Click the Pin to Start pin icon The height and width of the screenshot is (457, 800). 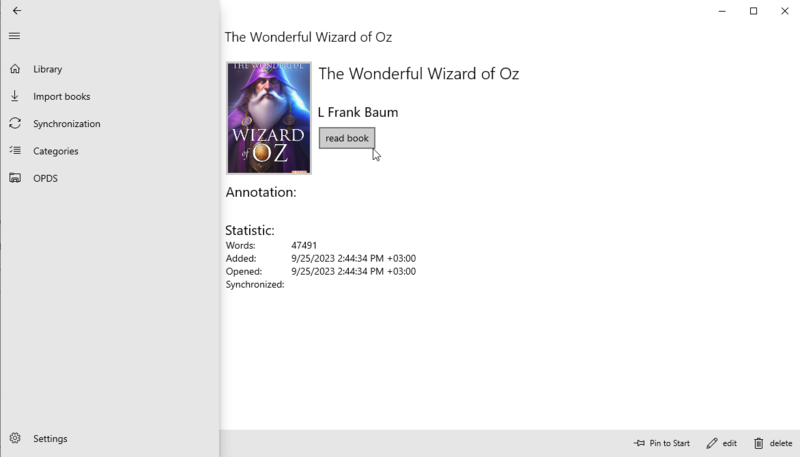pyautogui.click(x=639, y=443)
